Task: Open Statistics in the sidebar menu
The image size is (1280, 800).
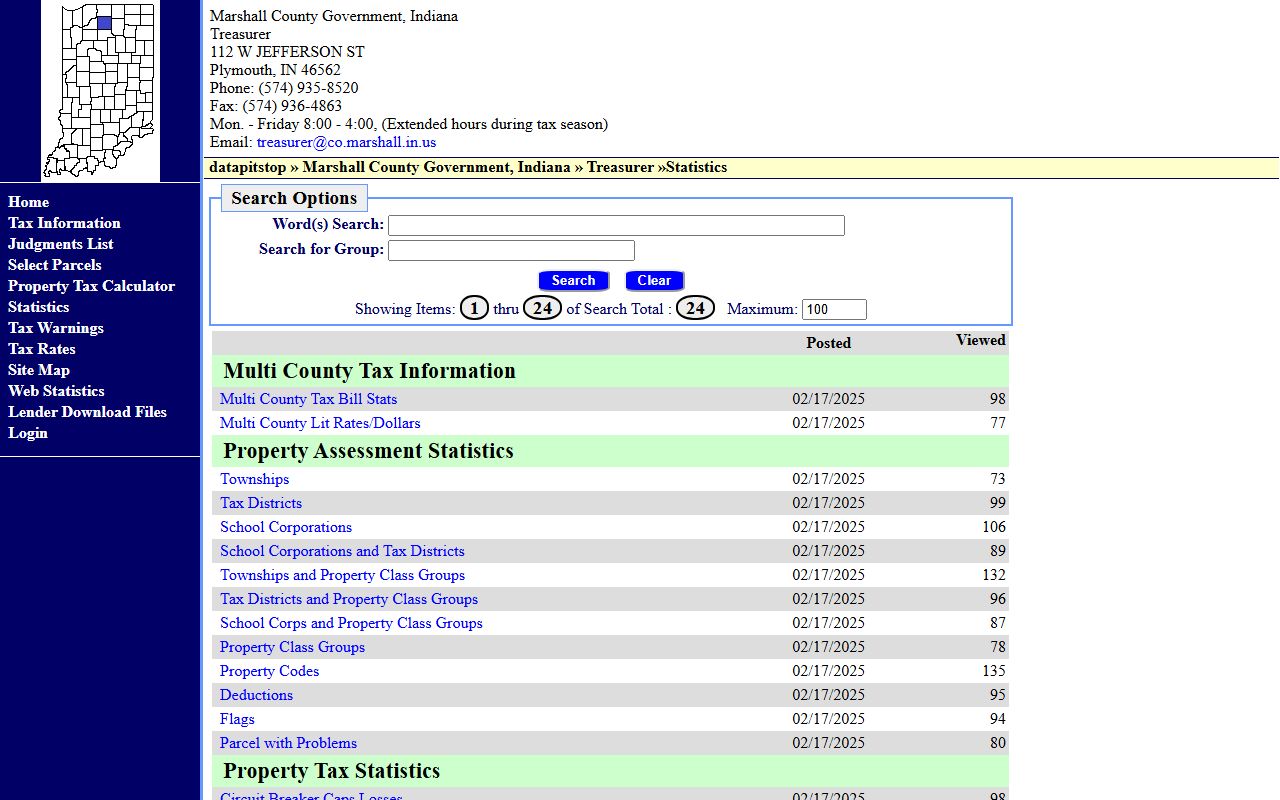Action: pos(38,307)
